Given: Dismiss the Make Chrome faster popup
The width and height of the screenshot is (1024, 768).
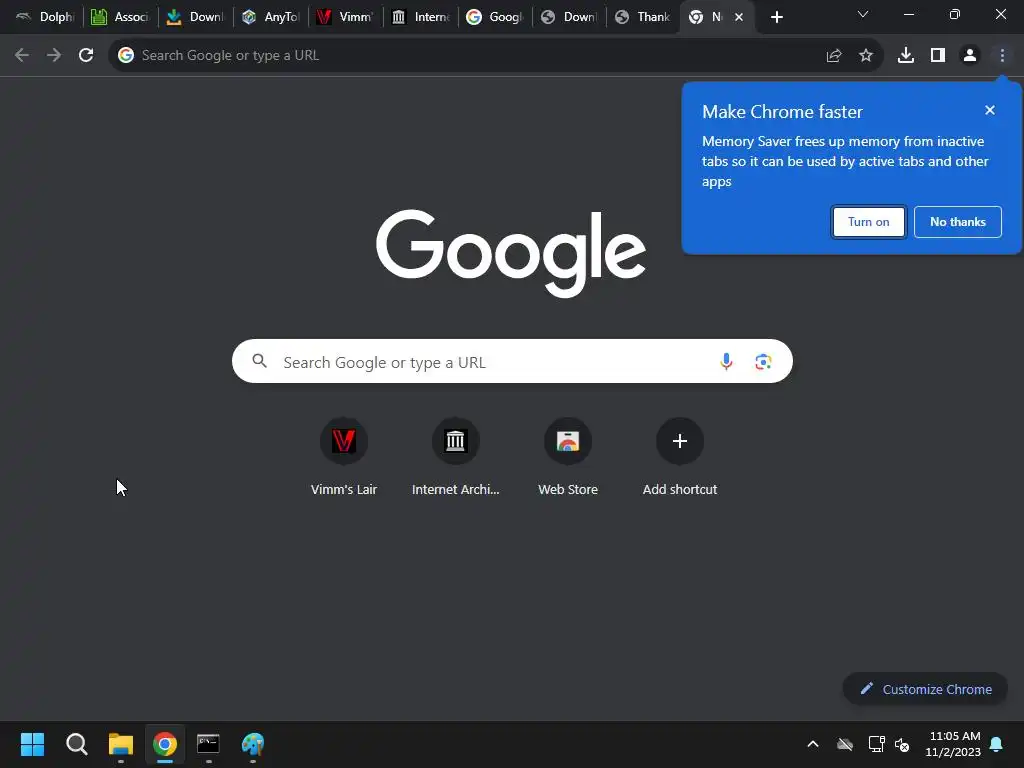Looking at the screenshot, I should (x=989, y=110).
